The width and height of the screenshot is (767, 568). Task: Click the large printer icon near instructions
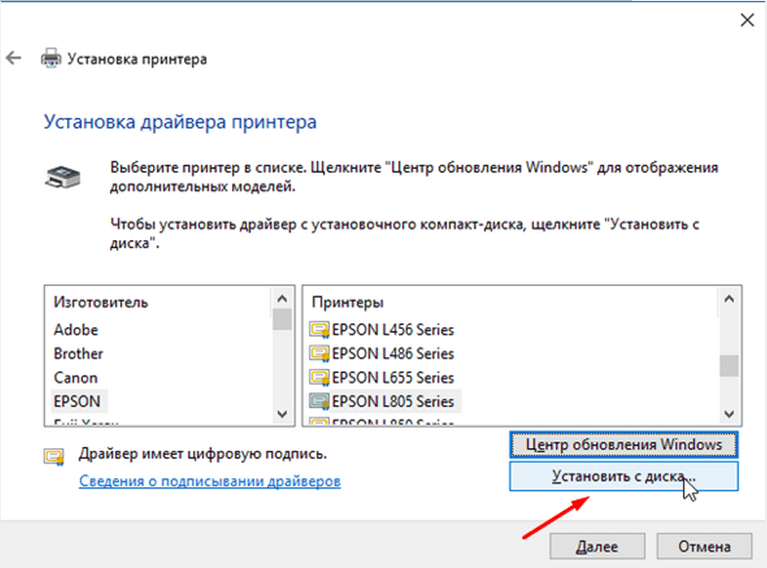pyautogui.click(x=59, y=178)
